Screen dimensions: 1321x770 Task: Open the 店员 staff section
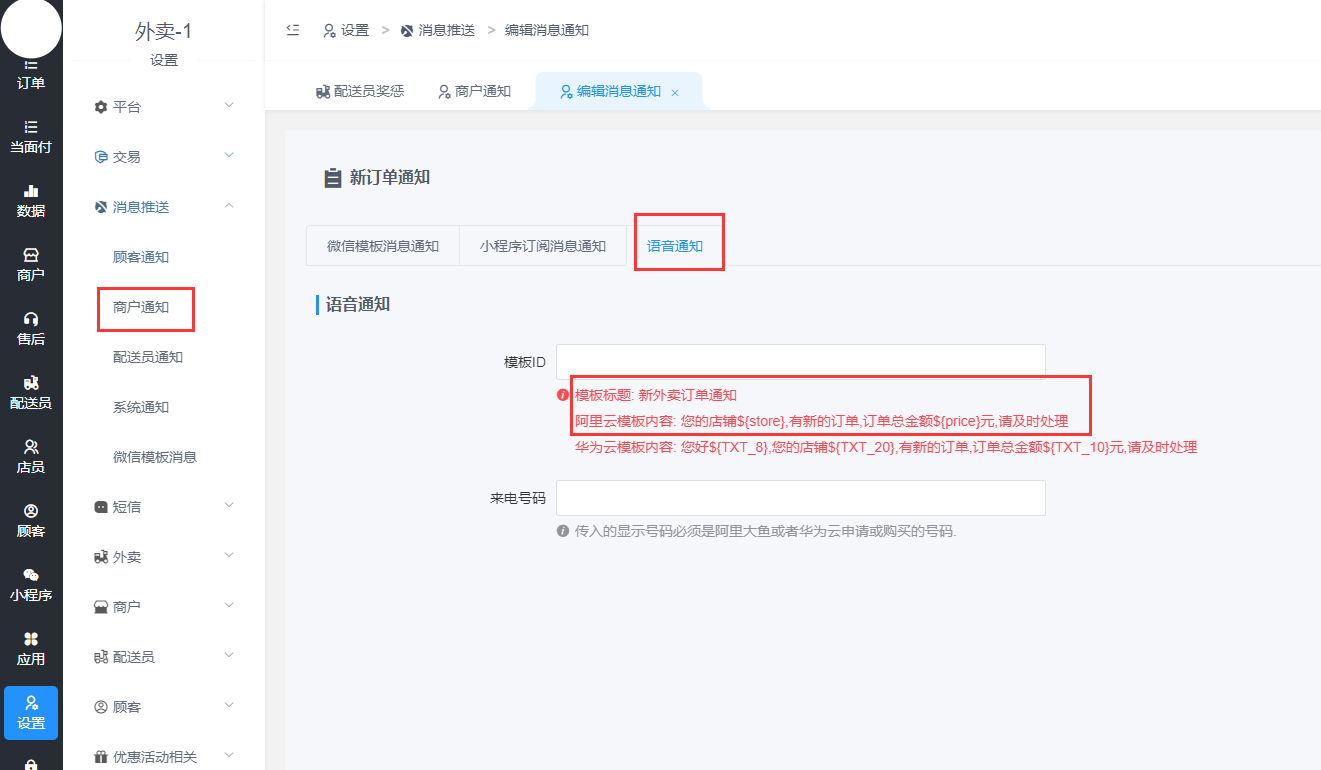(31, 457)
